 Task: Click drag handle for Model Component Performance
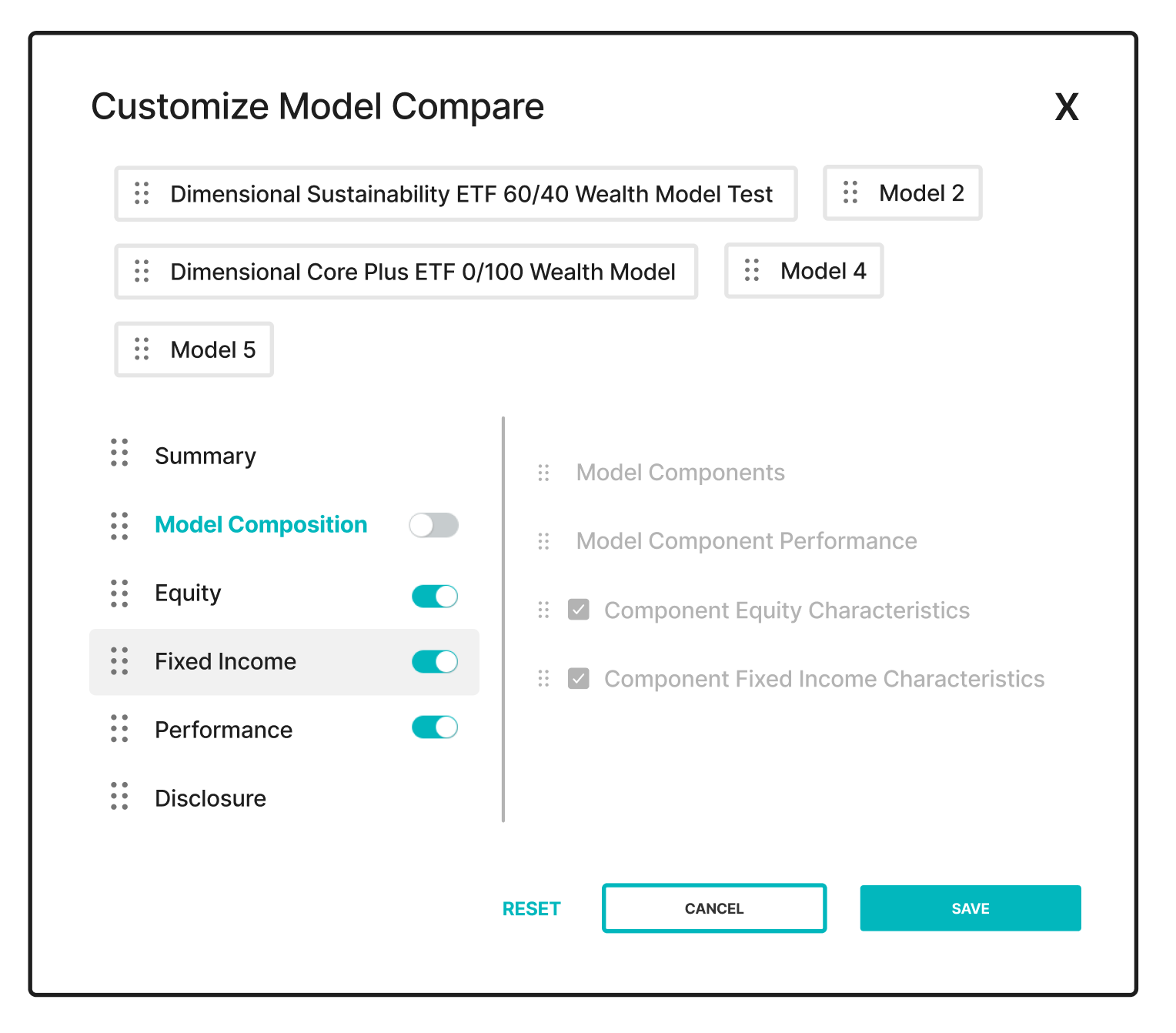543,541
